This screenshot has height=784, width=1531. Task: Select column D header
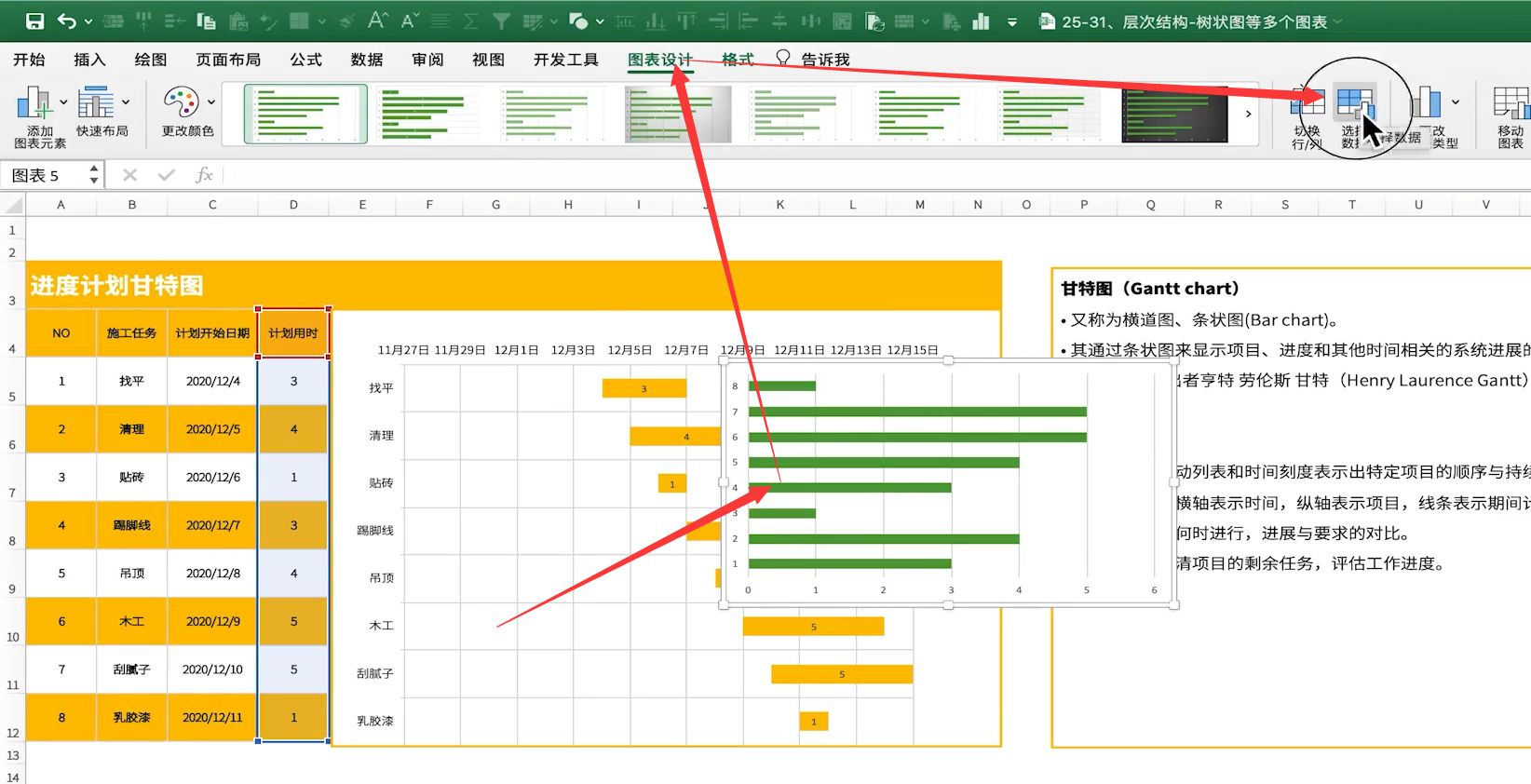293,205
